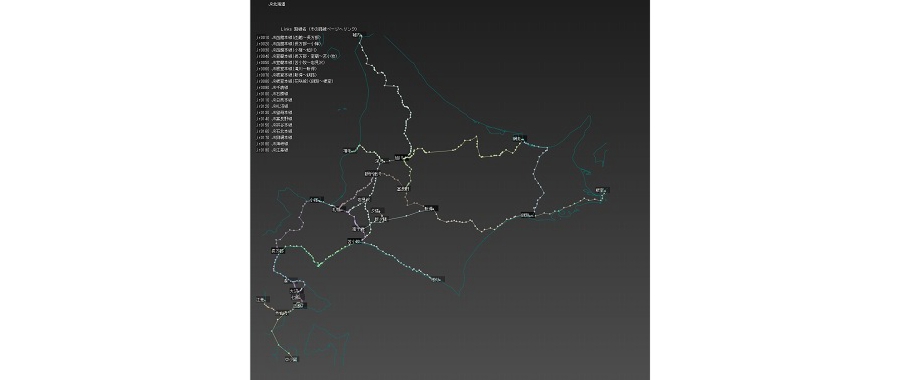This screenshot has height=380, width=900.
Task: Click the Nakaoguni station label at the bottom of the map
Action: tap(292, 359)
